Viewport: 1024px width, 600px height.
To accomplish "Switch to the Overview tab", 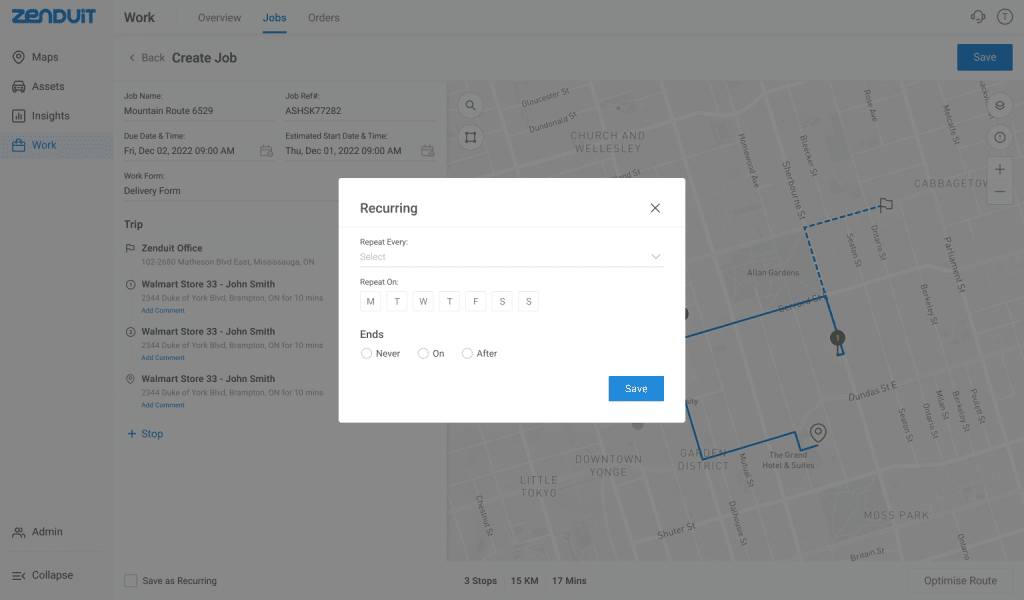I will (x=219, y=18).
